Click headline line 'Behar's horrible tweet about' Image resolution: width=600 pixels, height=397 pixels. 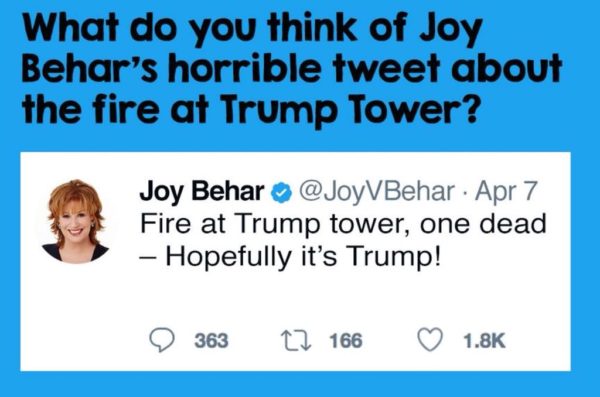[x=292, y=68]
